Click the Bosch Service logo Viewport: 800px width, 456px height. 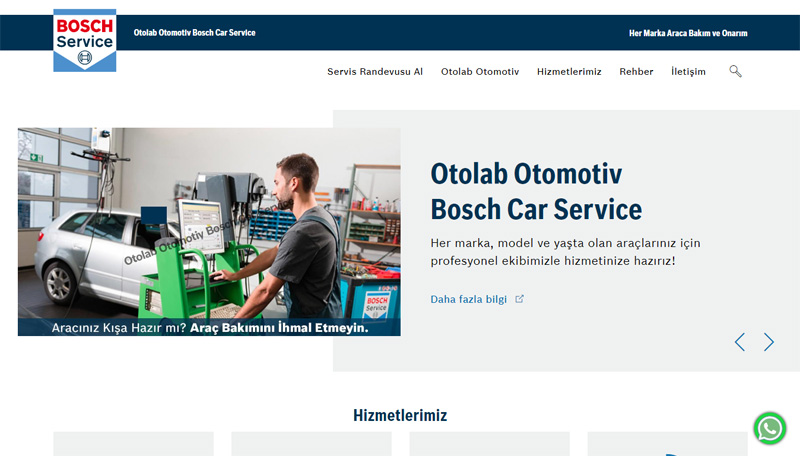[x=85, y=40]
